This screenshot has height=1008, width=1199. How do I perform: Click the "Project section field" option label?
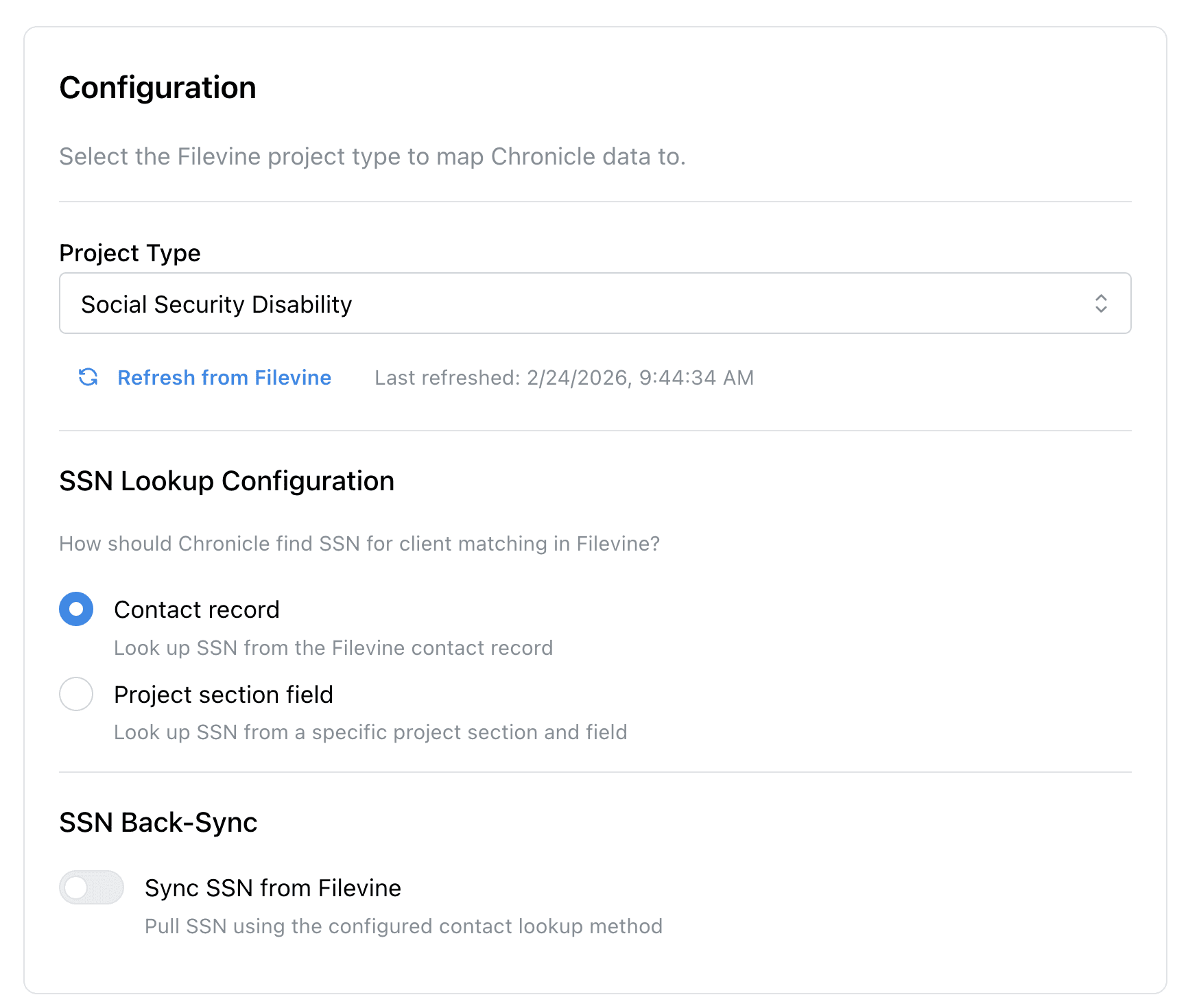click(x=223, y=695)
